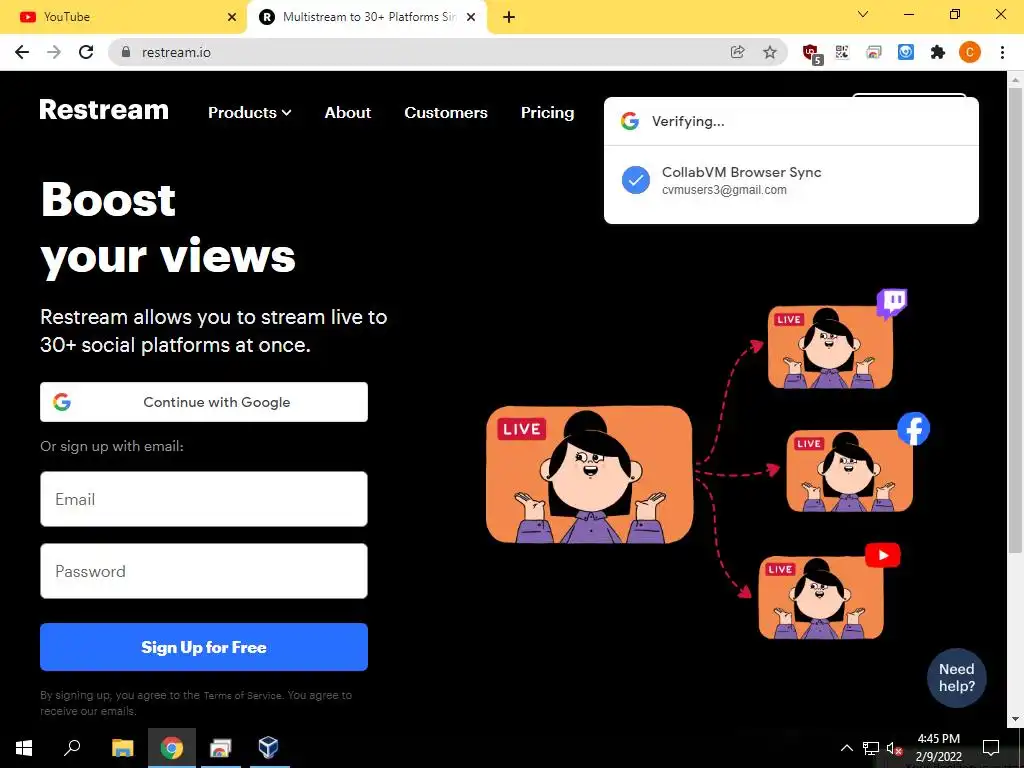The image size is (1024, 768).
Task: Open Windows taskbar search
Action: (72, 748)
